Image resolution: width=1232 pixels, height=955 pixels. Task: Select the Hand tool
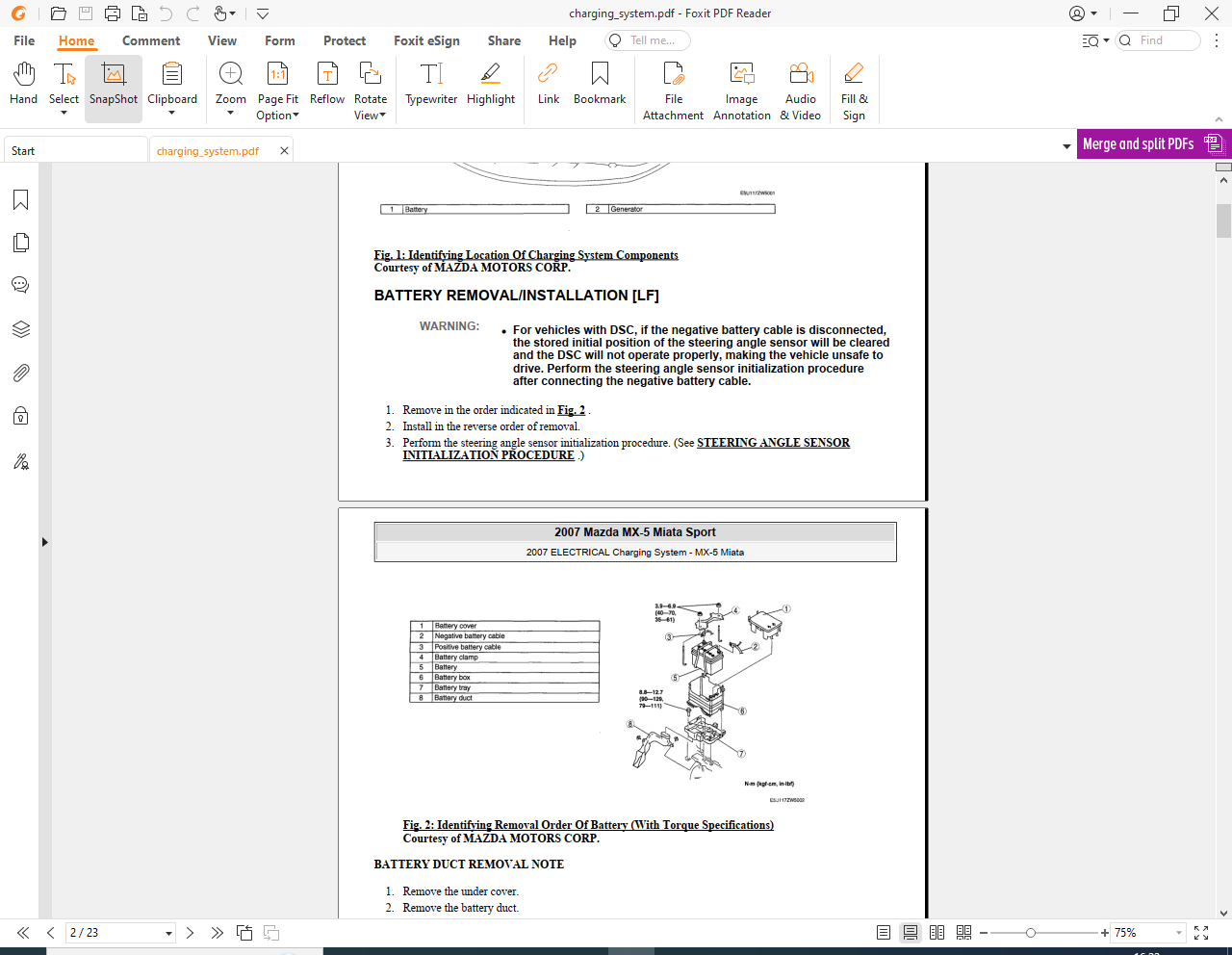(x=23, y=85)
